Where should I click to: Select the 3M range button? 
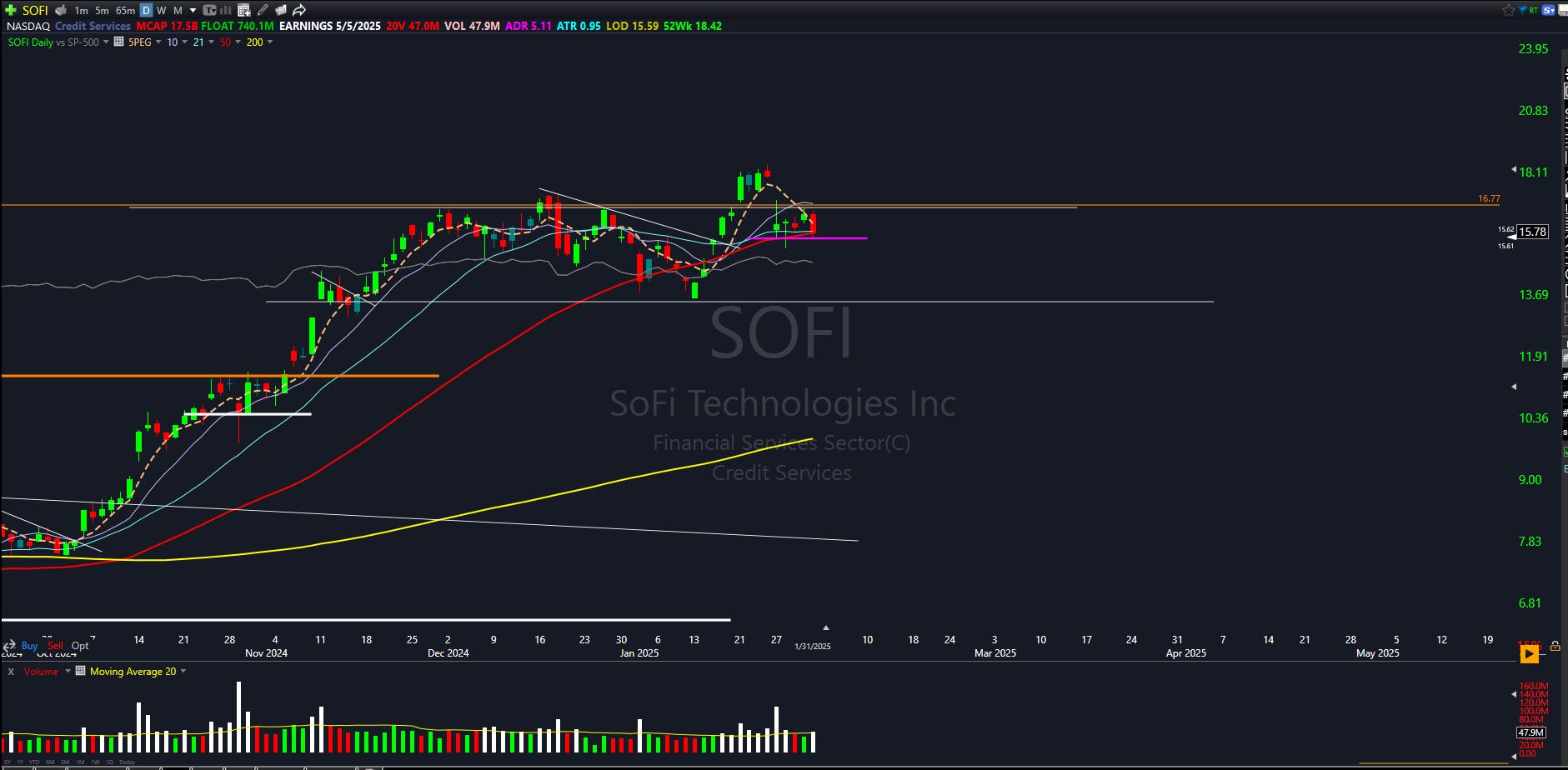(65, 762)
